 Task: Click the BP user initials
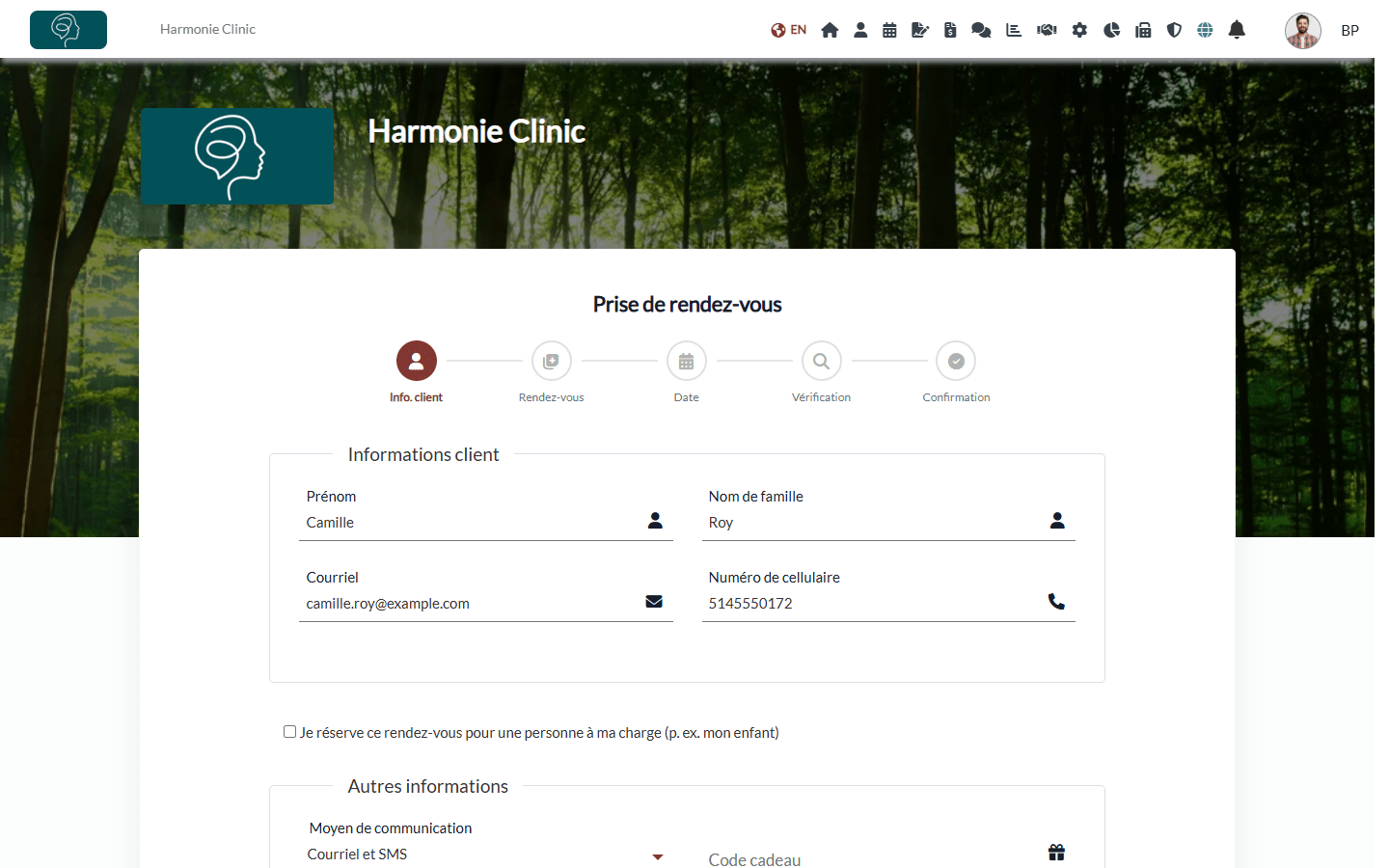pos(1349,31)
